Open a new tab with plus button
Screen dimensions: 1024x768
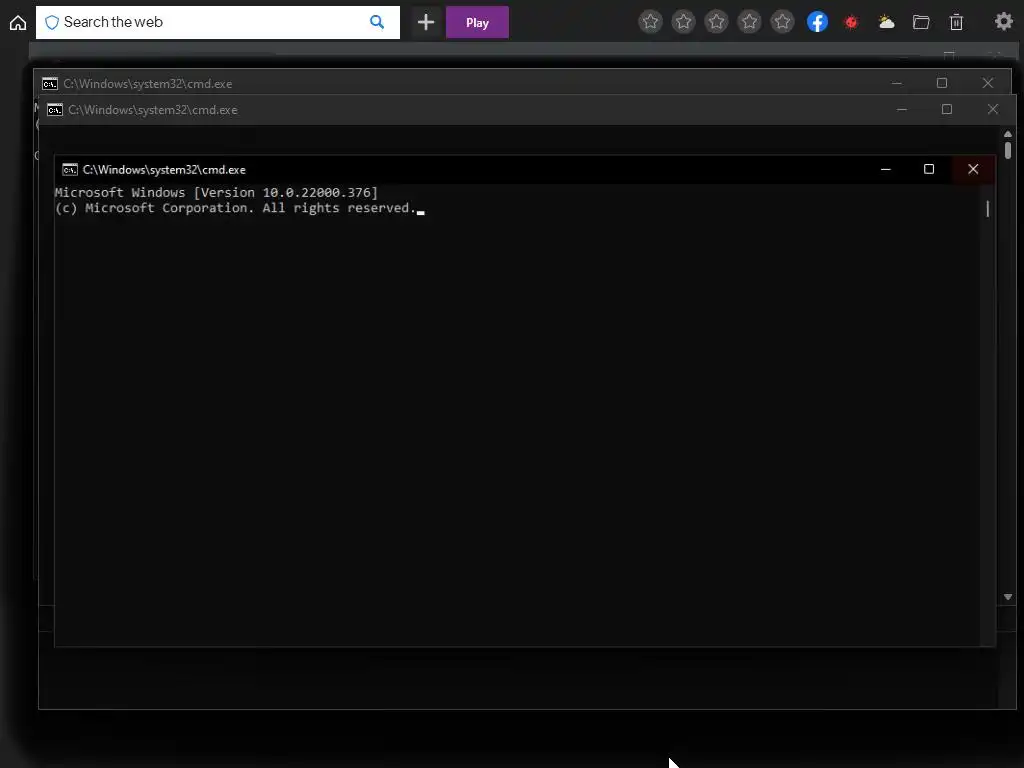(426, 22)
